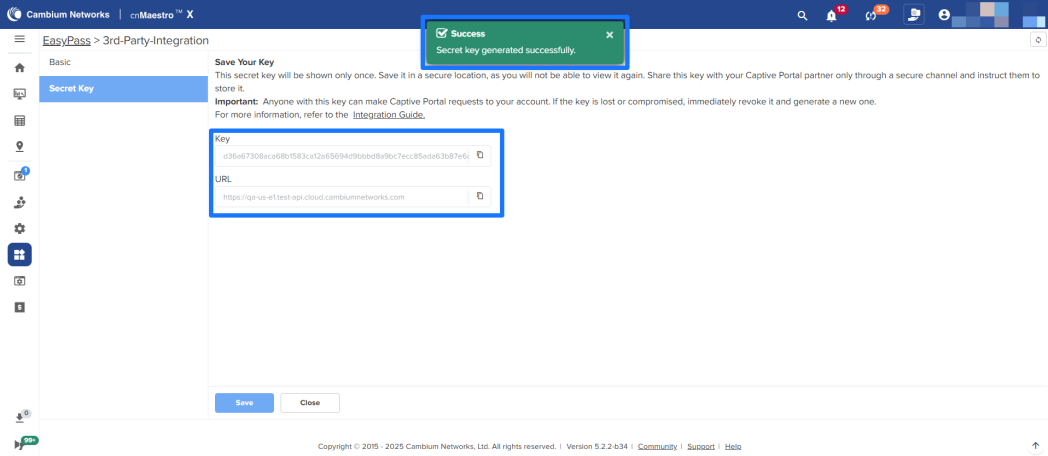Open the settings gear in sidebar
Image resolution: width=1048 pixels, height=456 pixels.
point(19,228)
